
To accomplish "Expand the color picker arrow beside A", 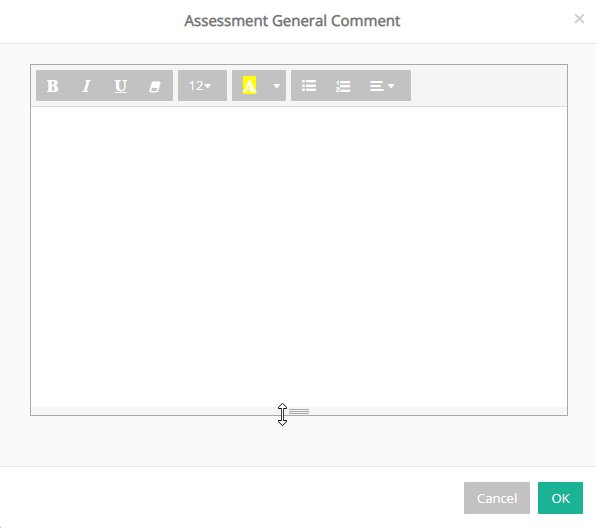I will pos(277,86).
